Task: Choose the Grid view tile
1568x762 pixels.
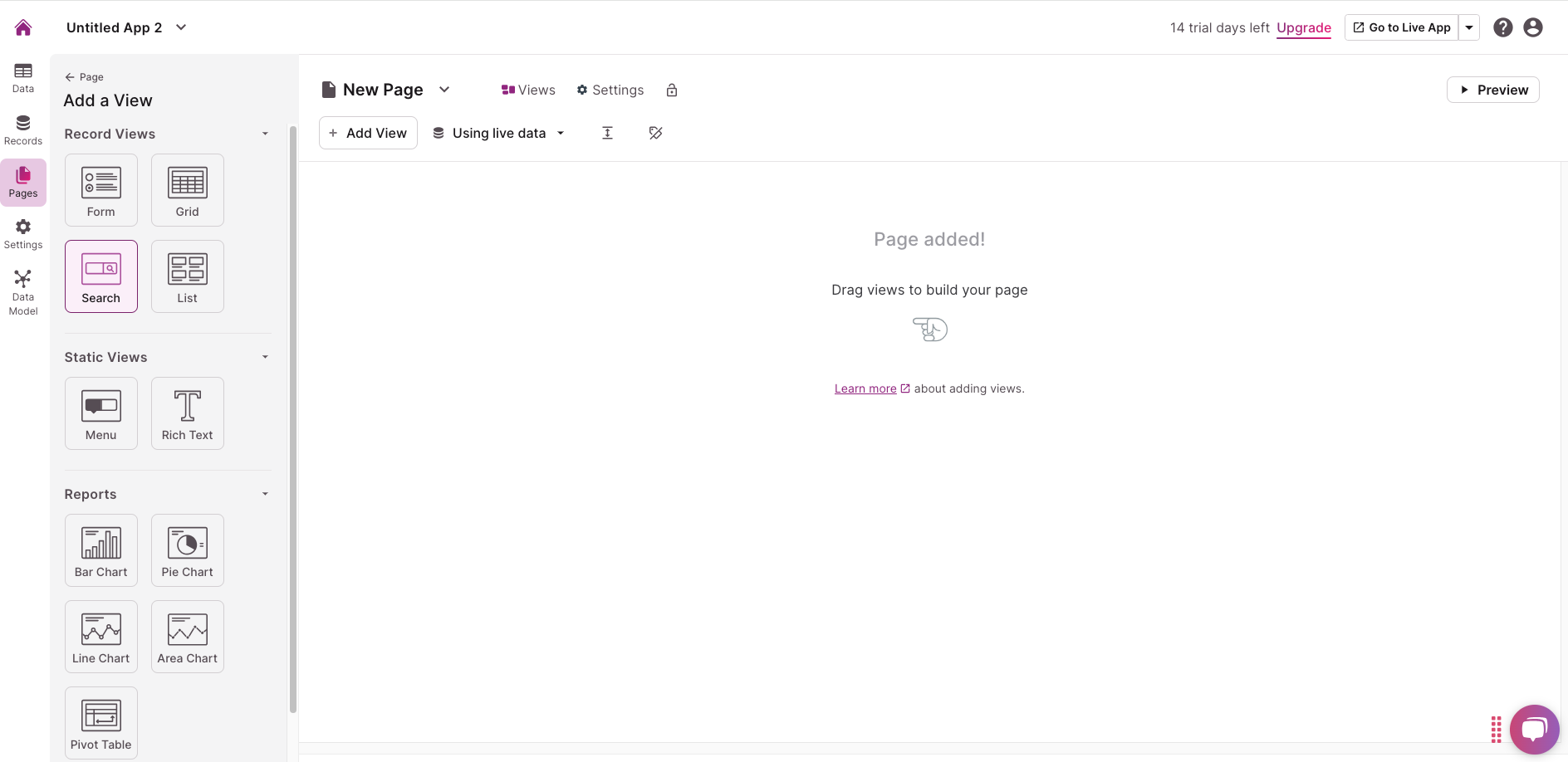Action: click(188, 190)
